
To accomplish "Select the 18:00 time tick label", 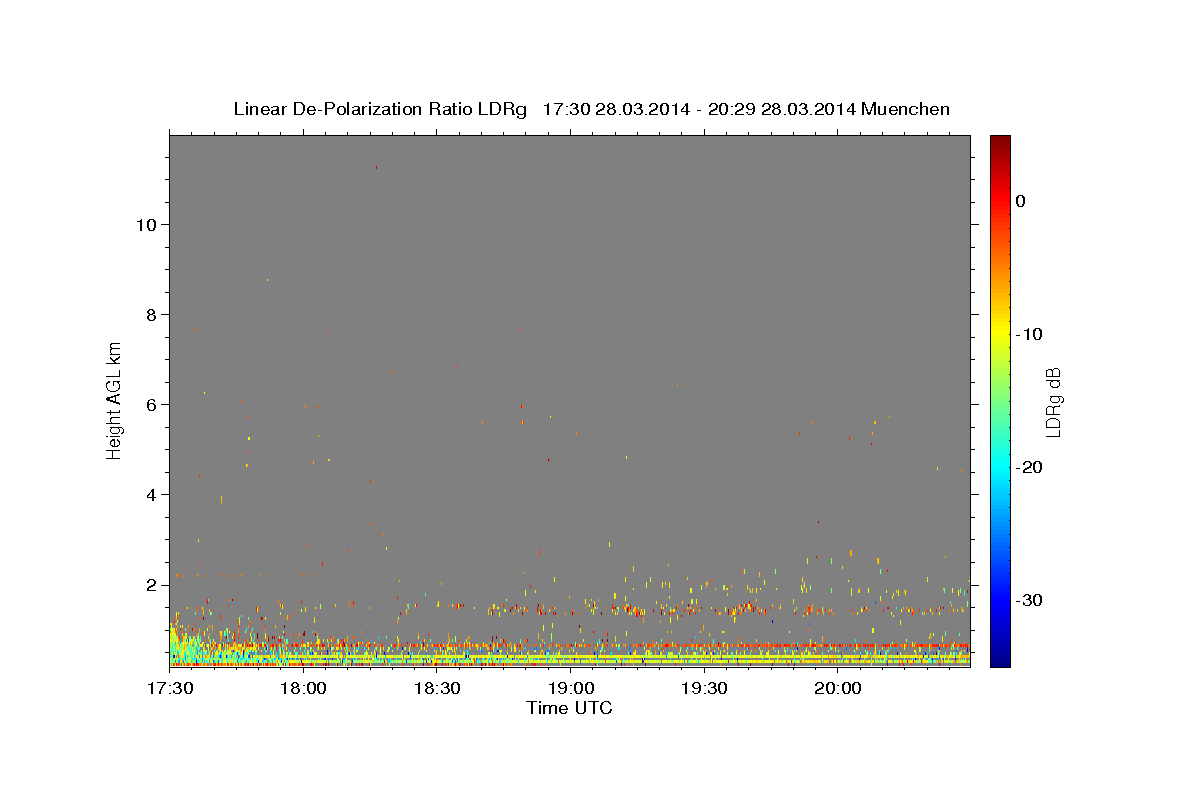I will (x=303, y=689).
